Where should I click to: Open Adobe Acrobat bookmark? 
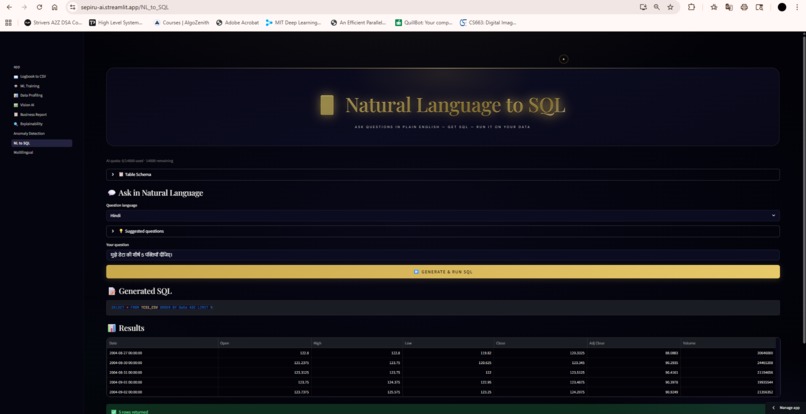click(x=237, y=23)
